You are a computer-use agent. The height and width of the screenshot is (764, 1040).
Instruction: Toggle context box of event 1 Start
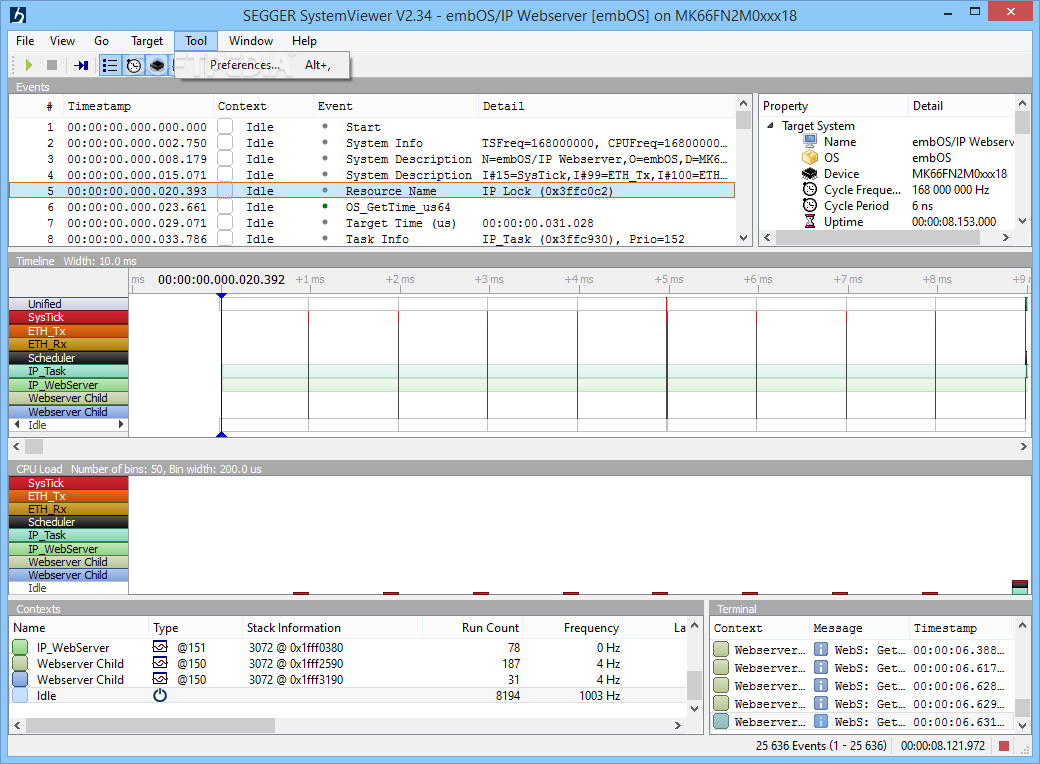click(x=225, y=127)
